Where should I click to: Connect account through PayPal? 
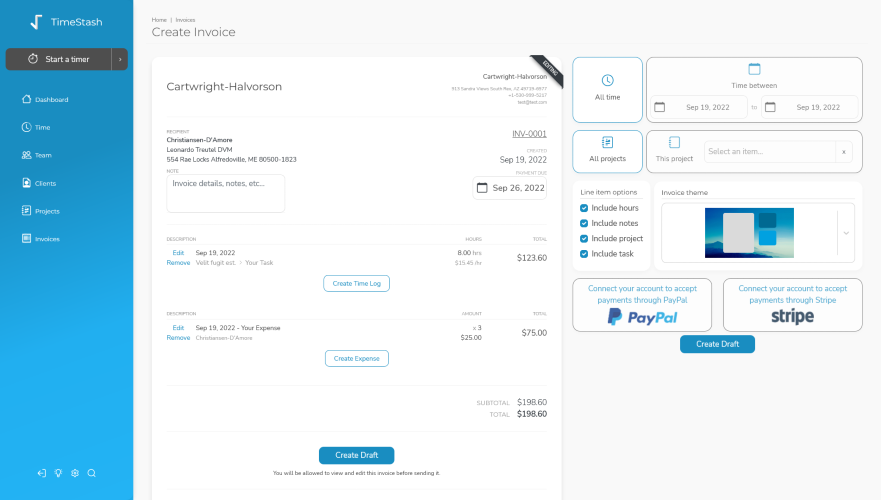click(642, 305)
